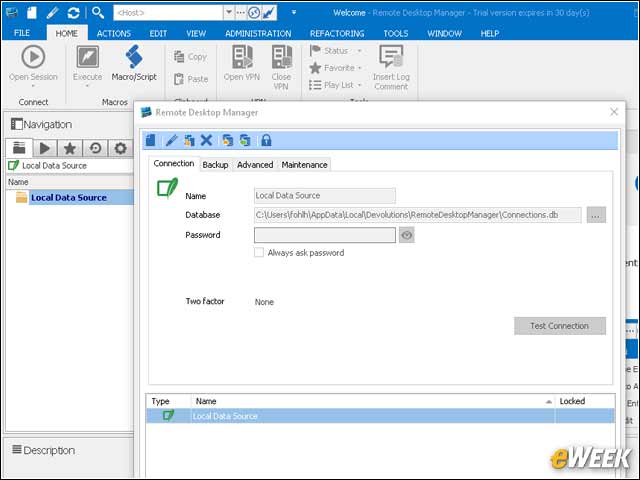
Task: Switch to the Maintenance tab in dialog
Action: pos(304,164)
